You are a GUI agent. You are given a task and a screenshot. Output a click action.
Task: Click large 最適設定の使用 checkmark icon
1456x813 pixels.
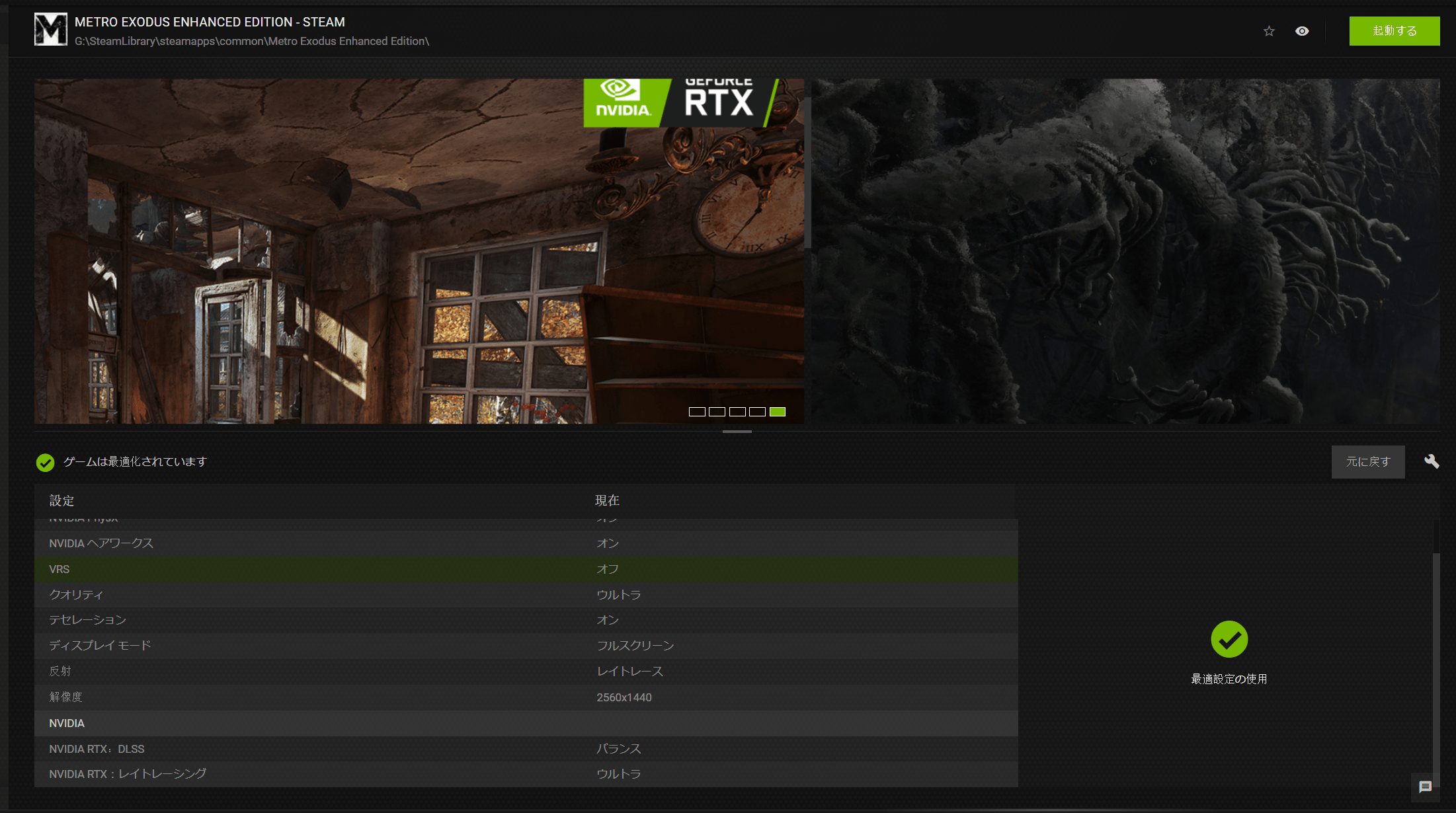(x=1229, y=639)
